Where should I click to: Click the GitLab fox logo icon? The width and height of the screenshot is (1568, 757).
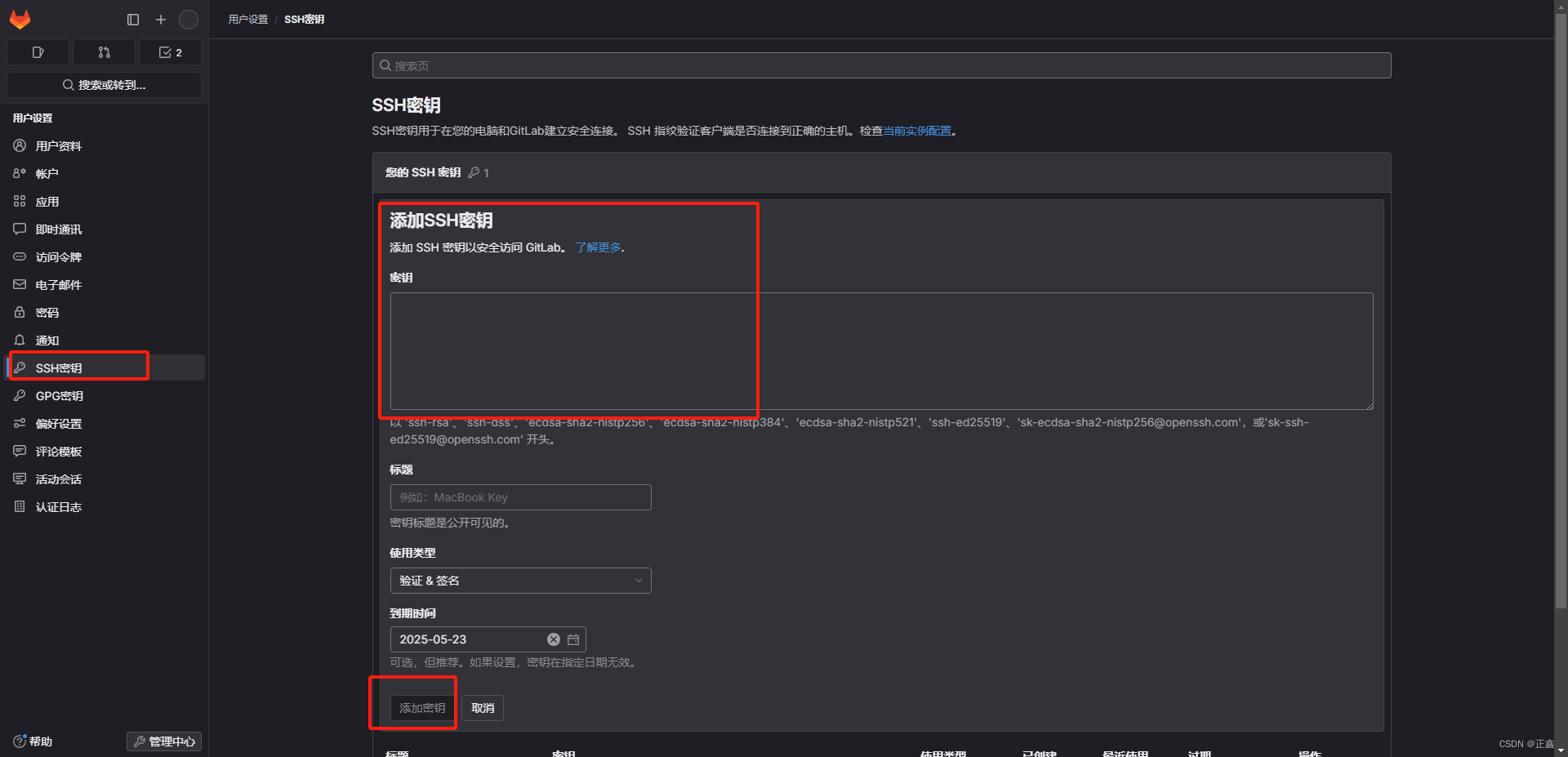[x=20, y=20]
